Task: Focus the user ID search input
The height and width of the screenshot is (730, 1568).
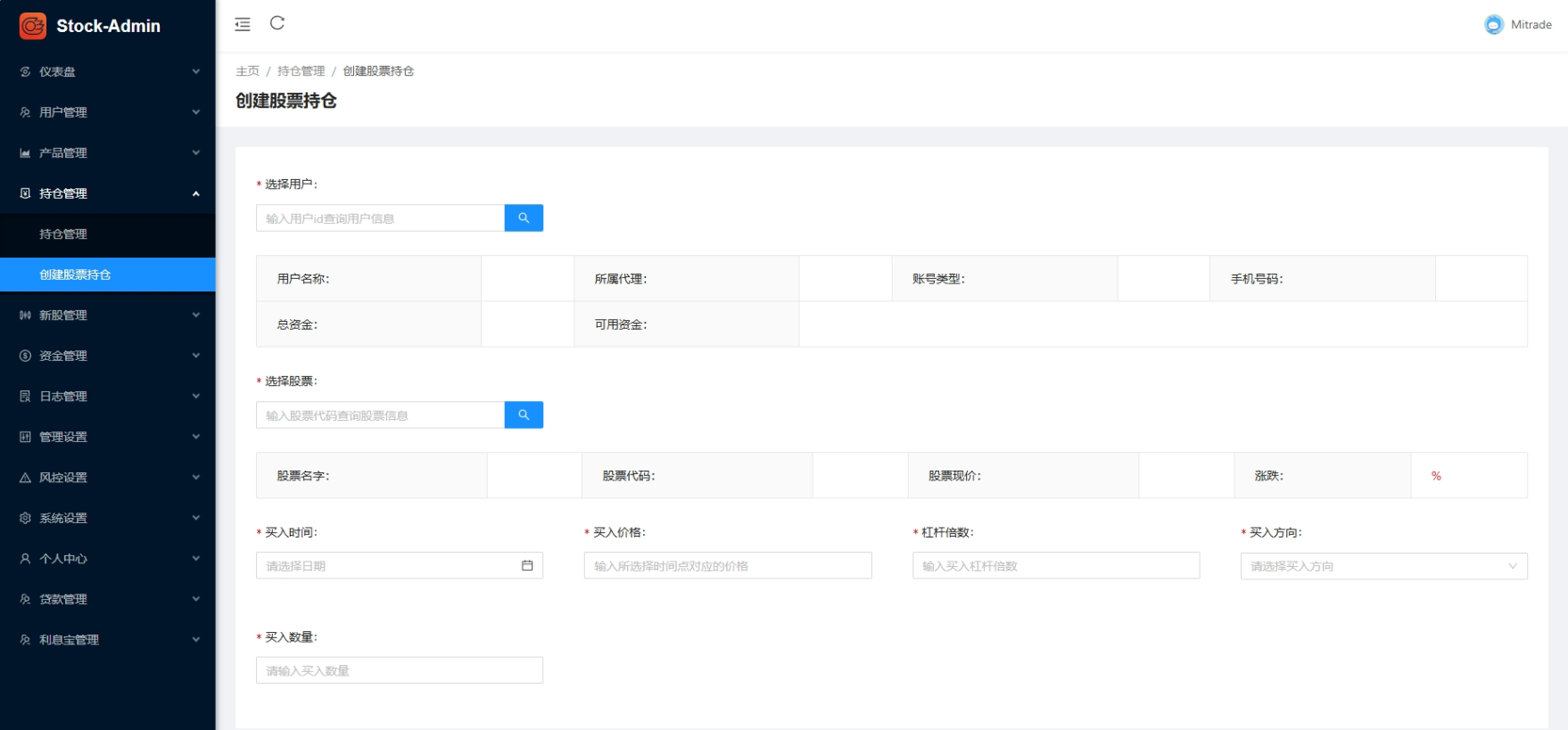Action: [380, 218]
